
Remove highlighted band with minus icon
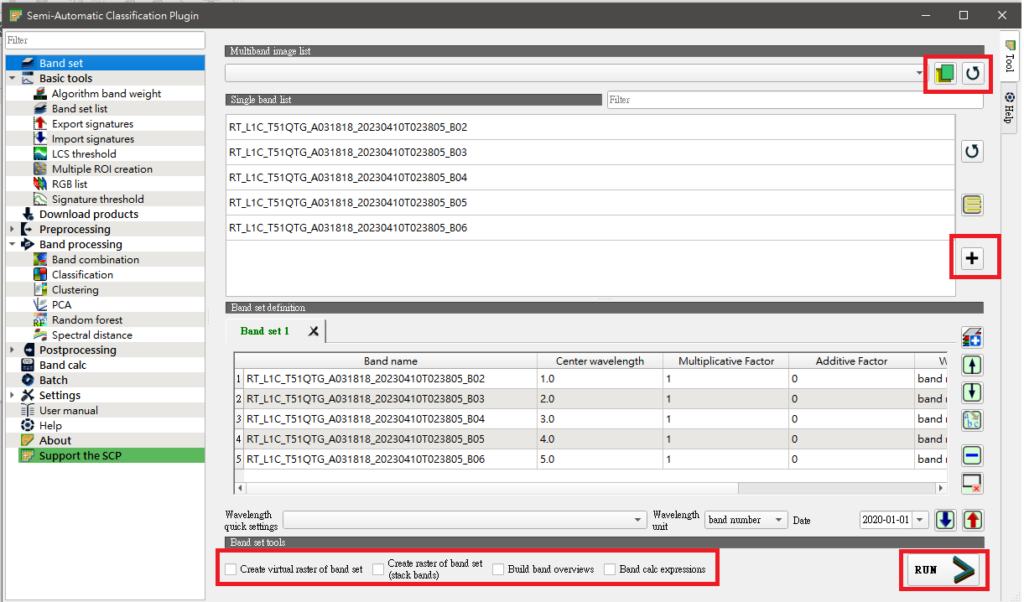972,455
